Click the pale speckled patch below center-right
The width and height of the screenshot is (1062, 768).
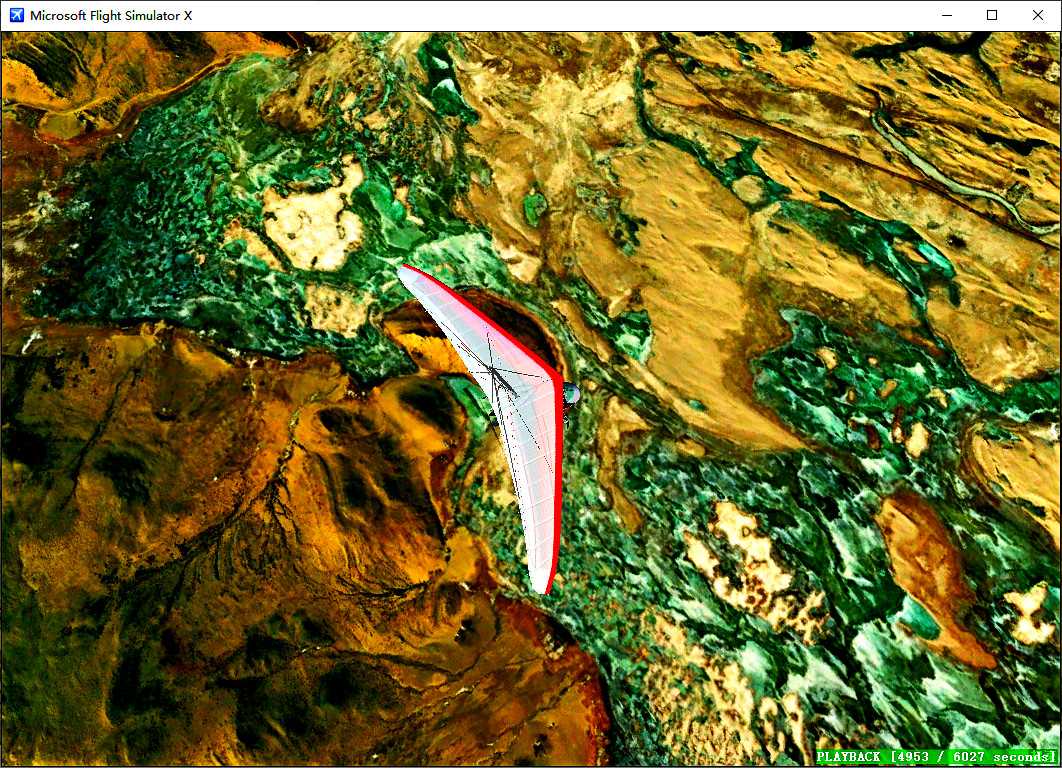(750, 560)
